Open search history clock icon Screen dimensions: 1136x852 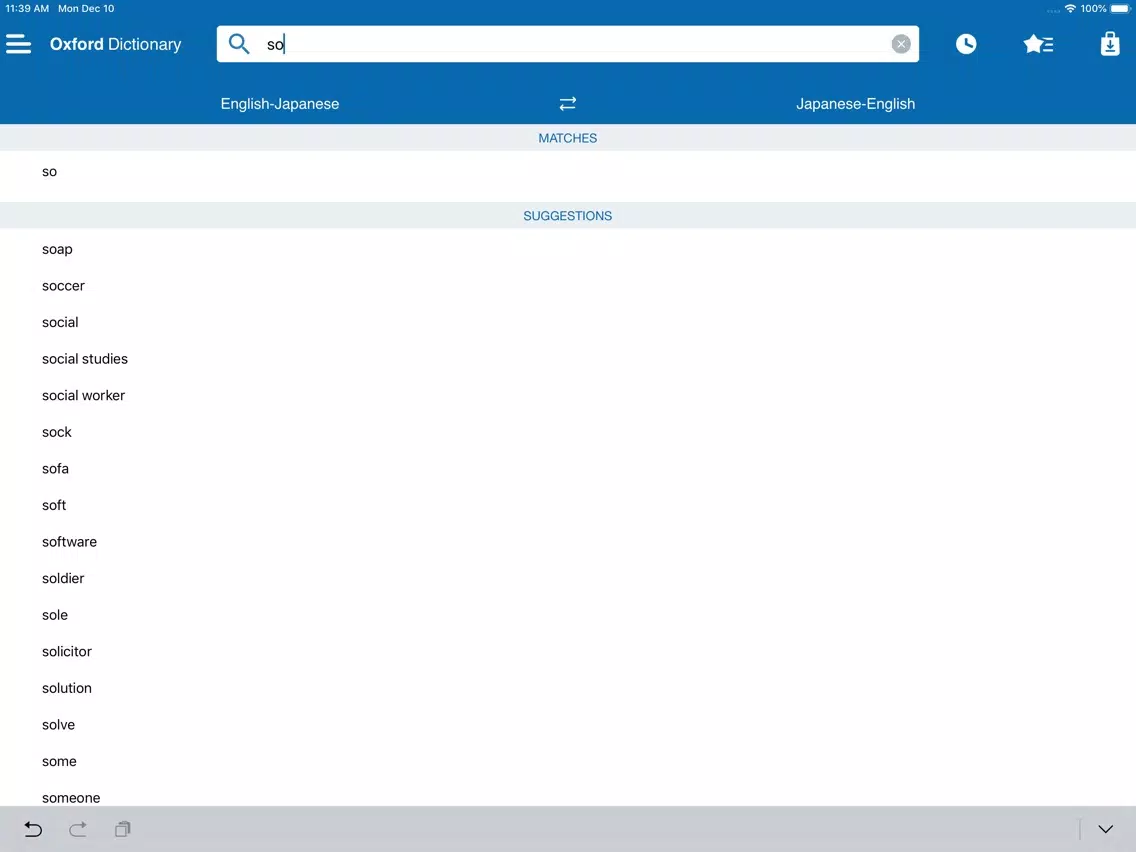[966, 44]
